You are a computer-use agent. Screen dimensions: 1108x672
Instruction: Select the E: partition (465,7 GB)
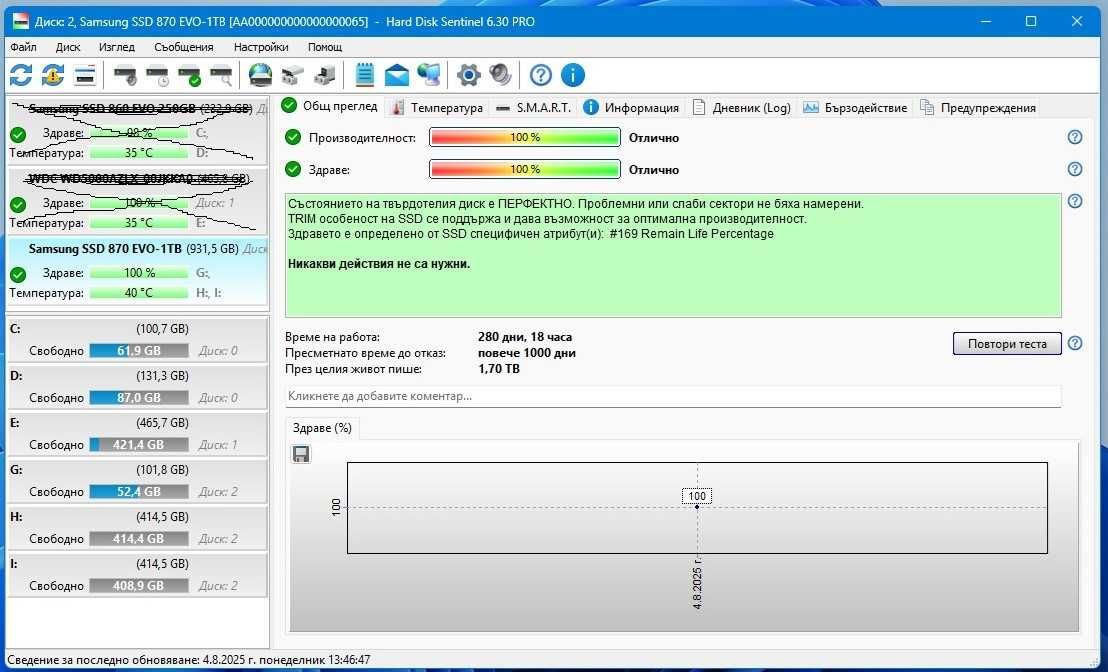(x=138, y=434)
